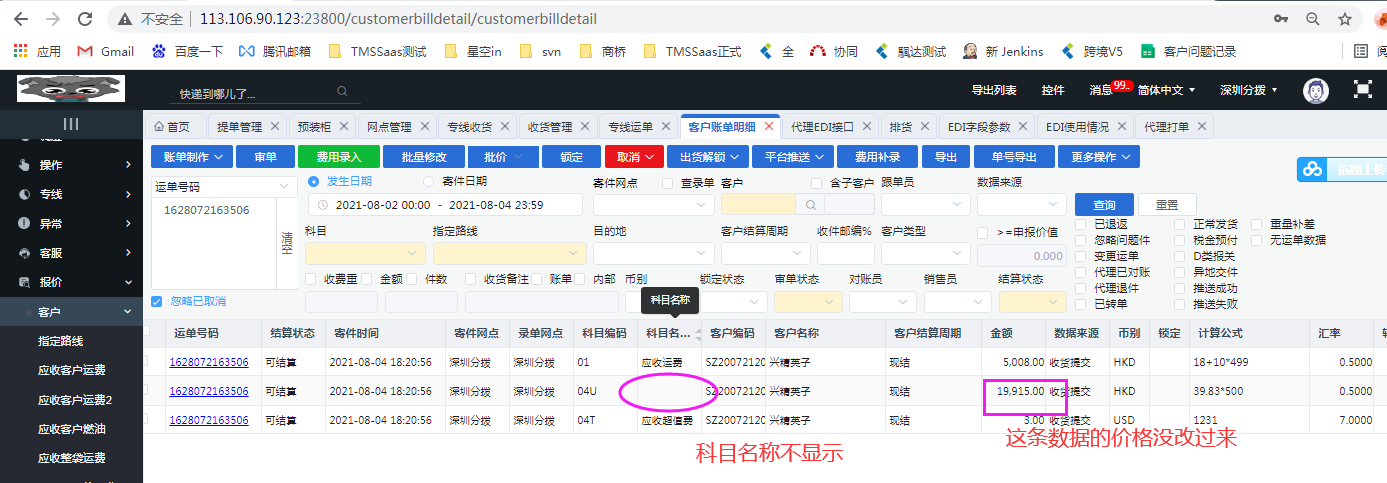Open the 更多操作 dropdown
1387x483 pixels.
coord(1099,157)
